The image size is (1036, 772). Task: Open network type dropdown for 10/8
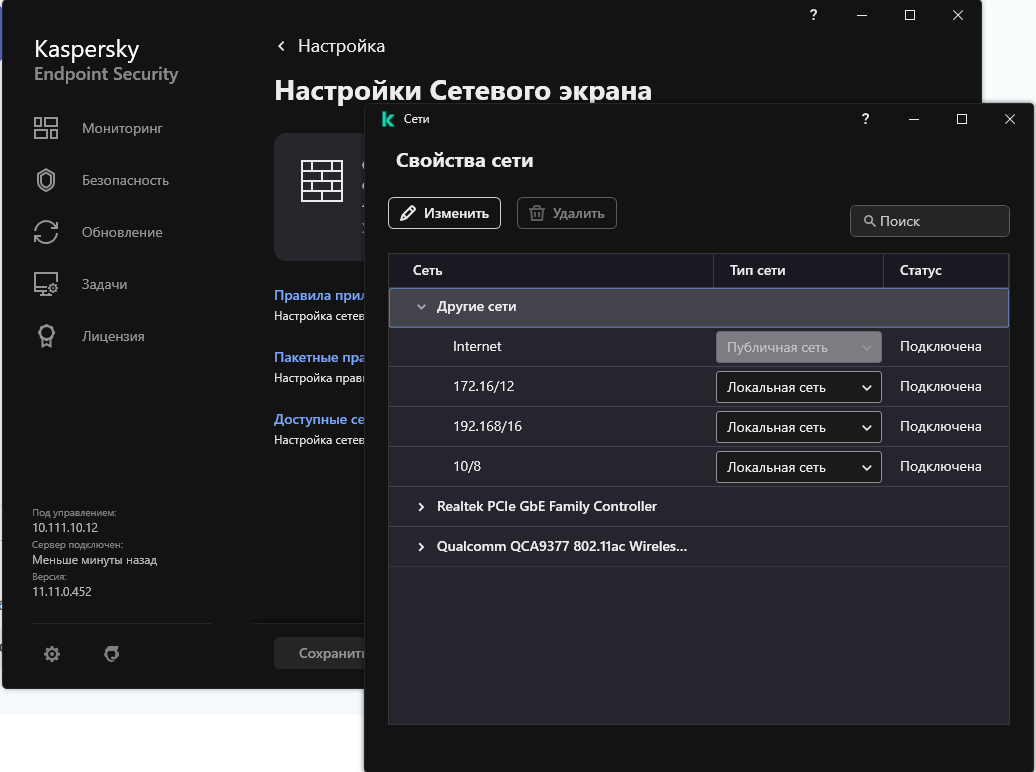click(798, 467)
